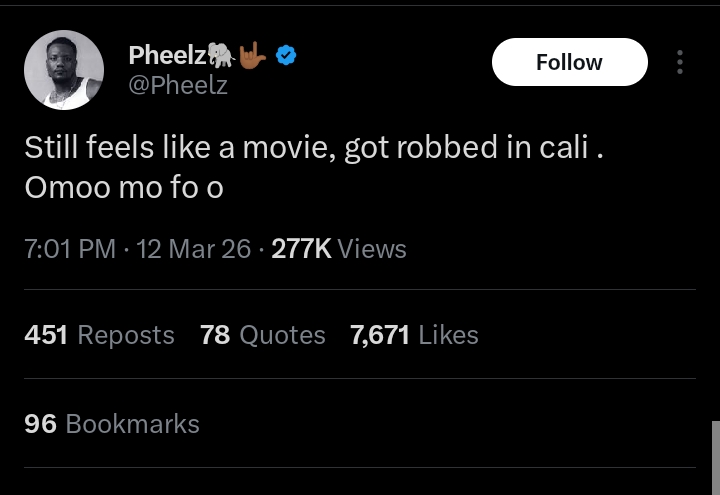This screenshot has height=495, width=720.
Task: Visit the @Pheelz handle link
Action: [179, 86]
